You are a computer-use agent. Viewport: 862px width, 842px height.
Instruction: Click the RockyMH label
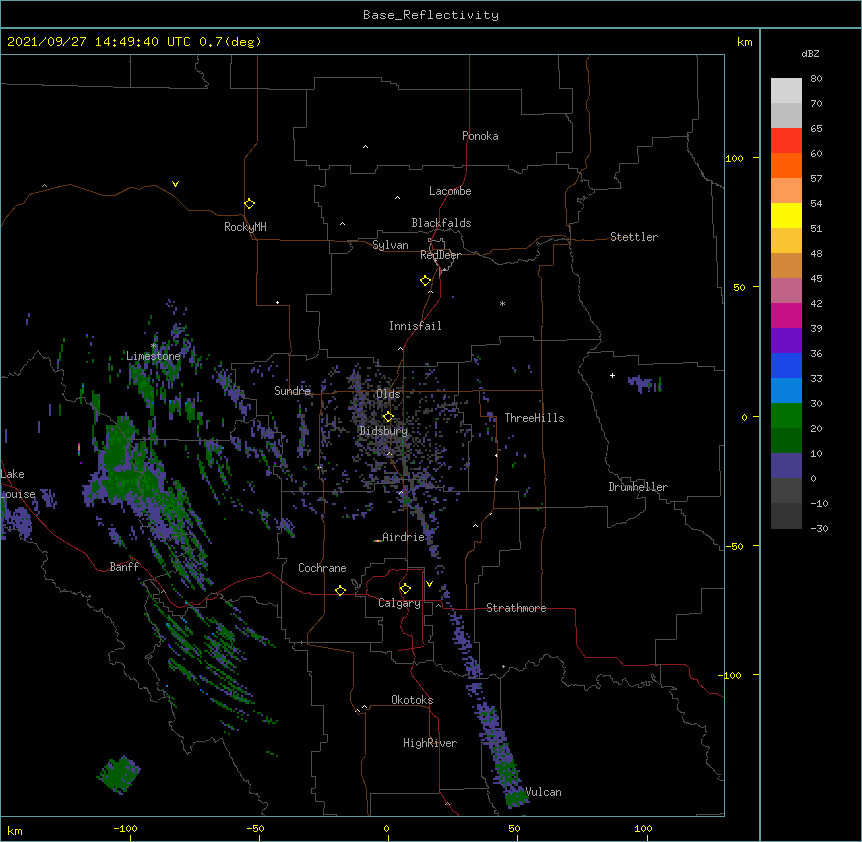click(x=245, y=227)
